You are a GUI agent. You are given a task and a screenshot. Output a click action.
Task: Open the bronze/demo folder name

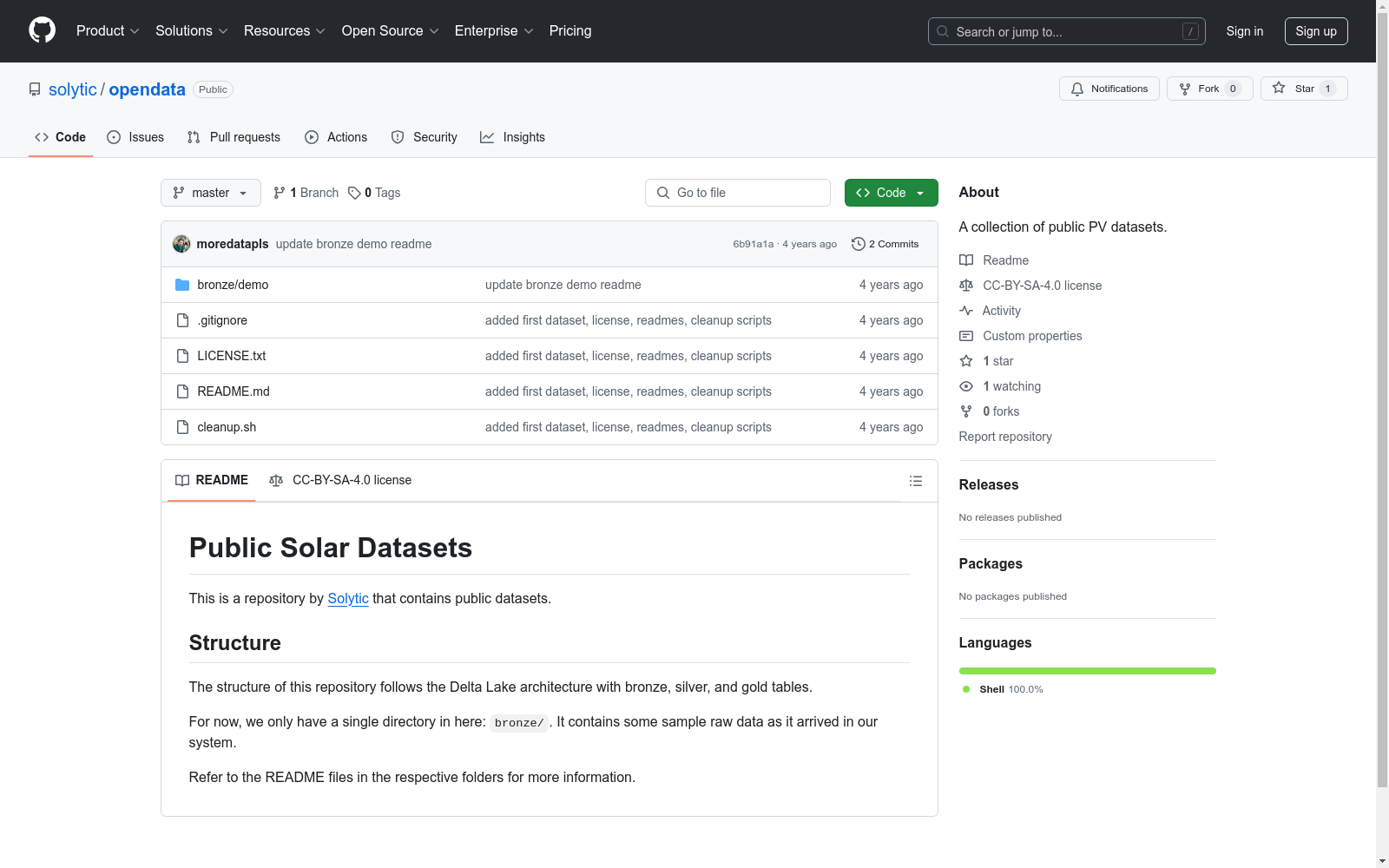(x=233, y=285)
